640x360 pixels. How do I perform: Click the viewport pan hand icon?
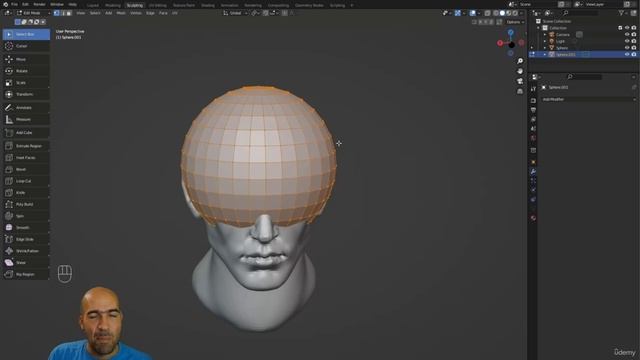click(x=520, y=71)
